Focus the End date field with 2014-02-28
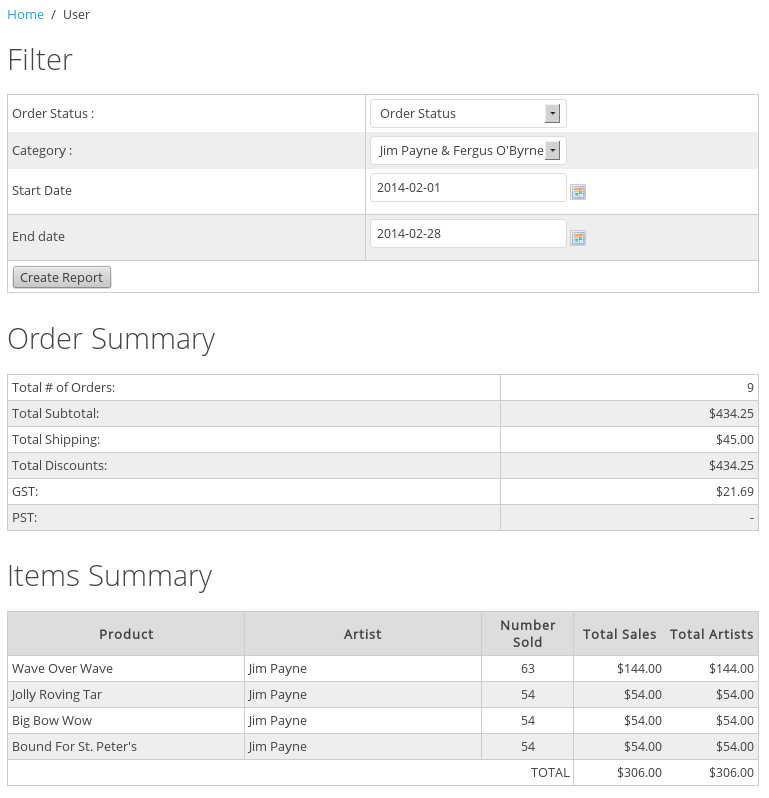The image size is (769, 798). pos(467,234)
